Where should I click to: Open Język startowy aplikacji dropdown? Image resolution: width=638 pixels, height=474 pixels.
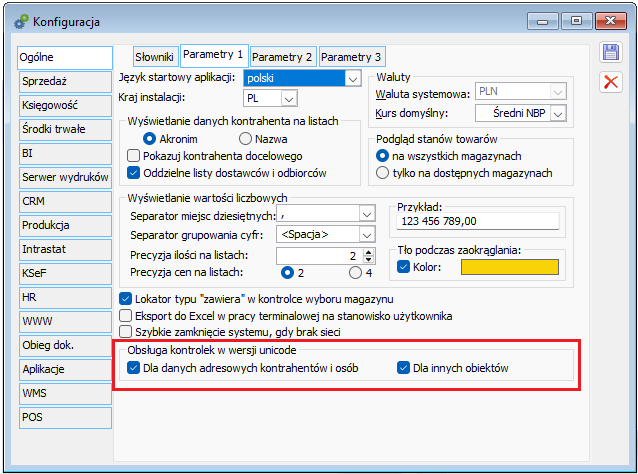(352, 78)
